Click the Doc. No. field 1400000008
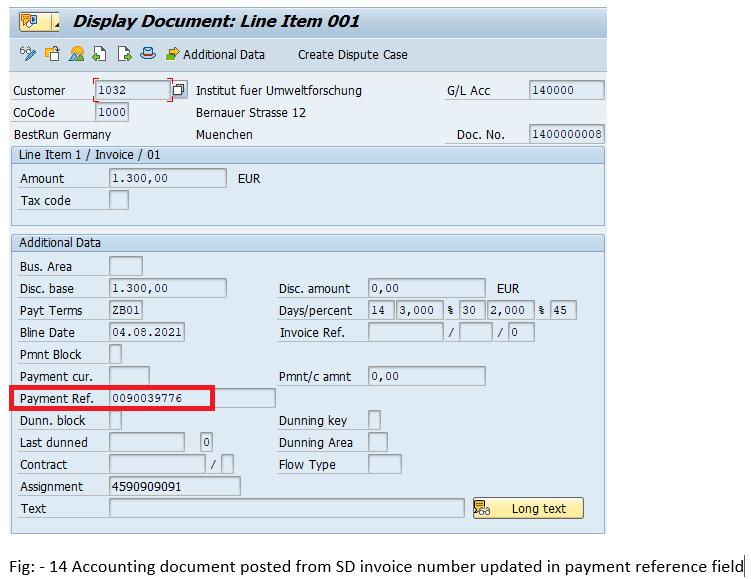The image size is (751, 579). (567, 134)
